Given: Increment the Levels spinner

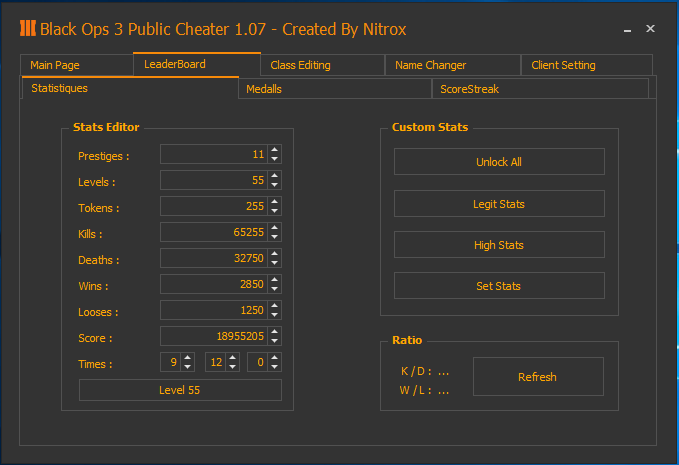Looking at the screenshot, I should tap(275, 176).
